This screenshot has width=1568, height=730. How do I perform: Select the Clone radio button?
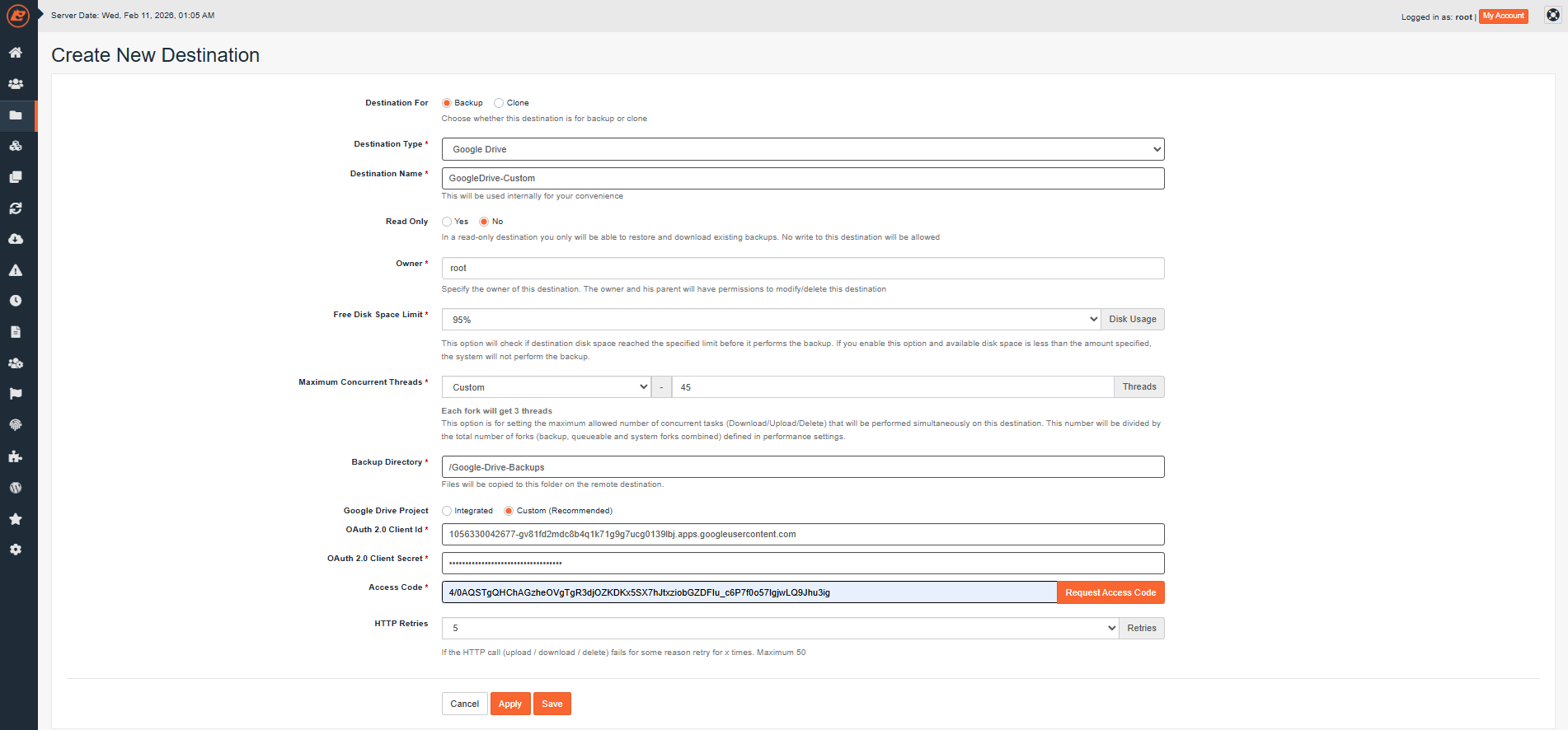click(499, 103)
